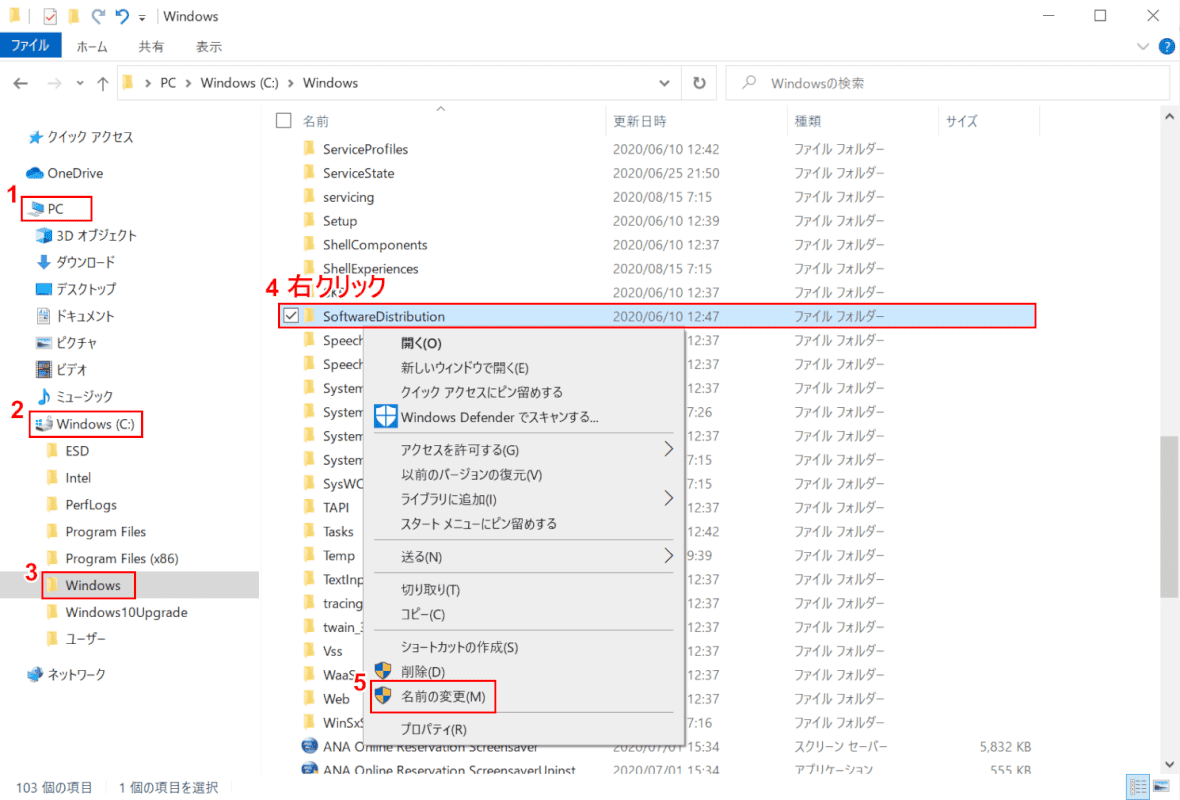Select ピクチャ in navigation pane
Screen dimensions: 1180x800
click(67, 342)
